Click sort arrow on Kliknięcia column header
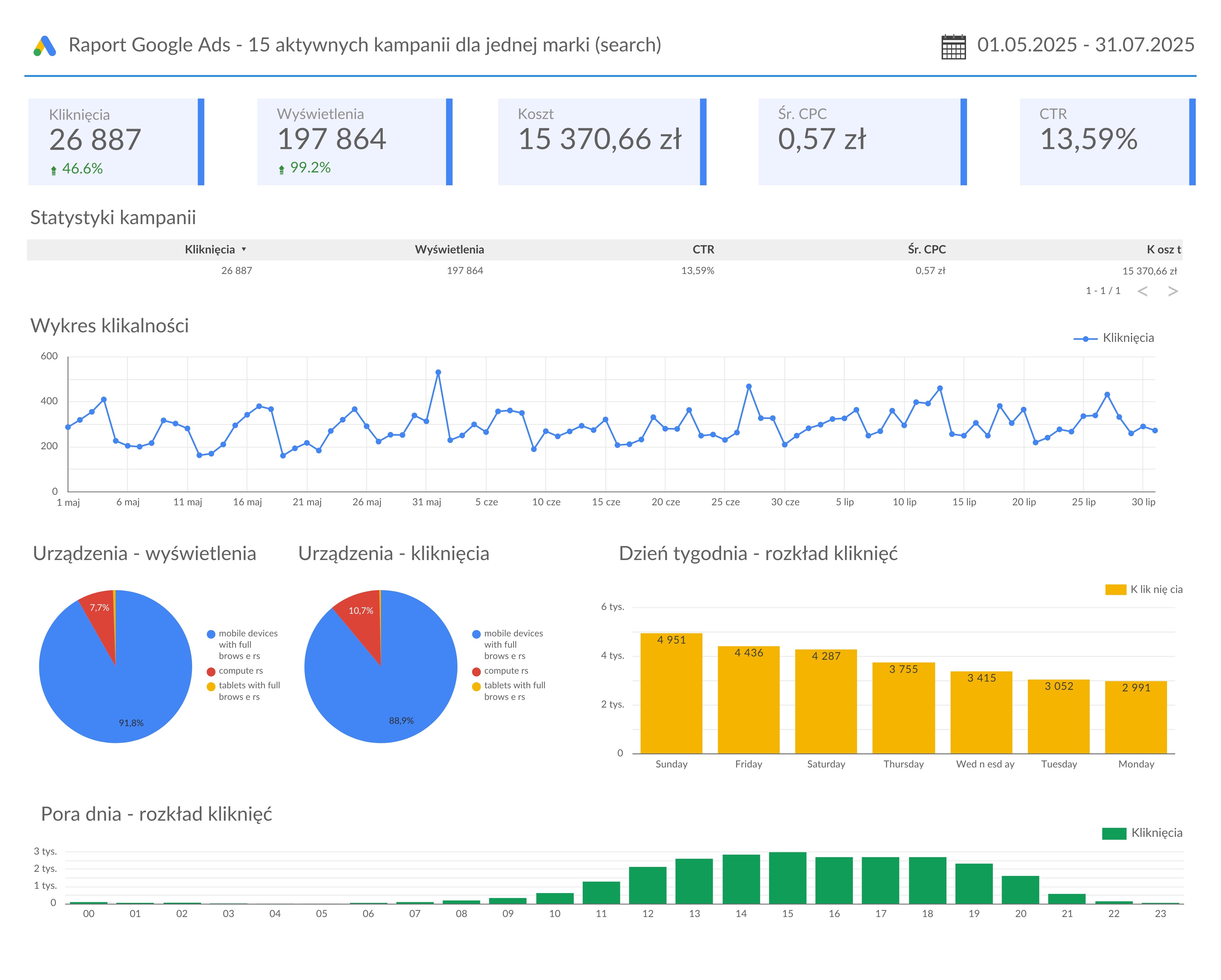 click(x=244, y=250)
